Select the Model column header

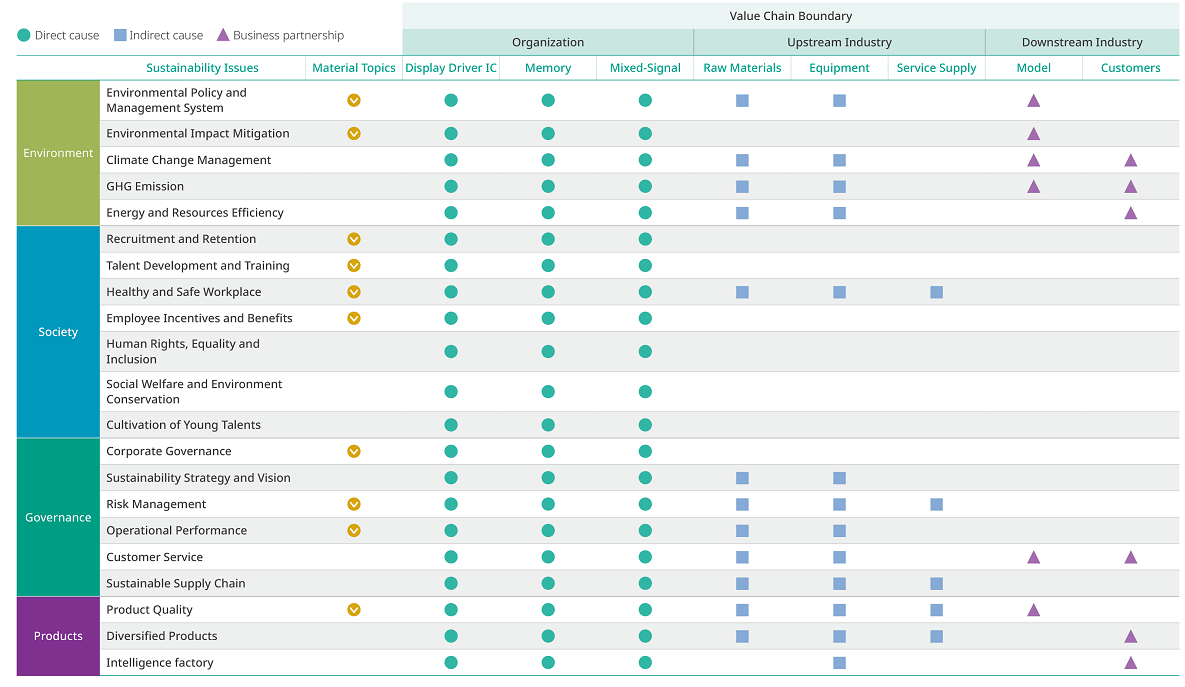pos(1034,68)
